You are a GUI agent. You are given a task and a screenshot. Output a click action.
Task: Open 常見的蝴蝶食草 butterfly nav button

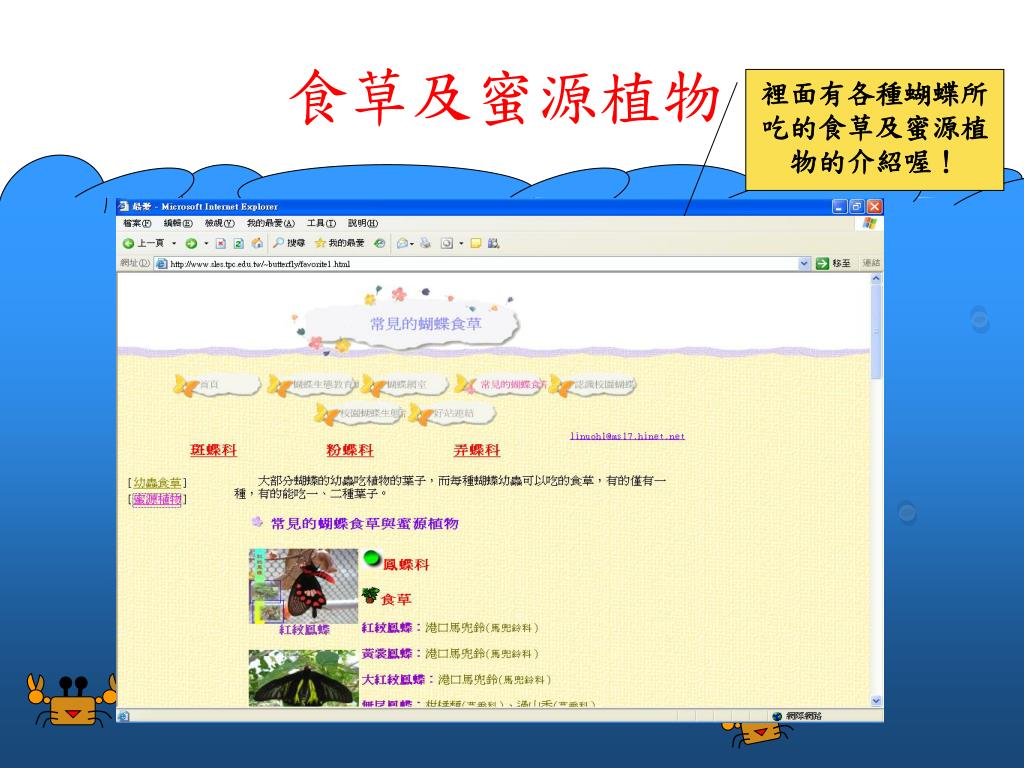(x=500, y=385)
